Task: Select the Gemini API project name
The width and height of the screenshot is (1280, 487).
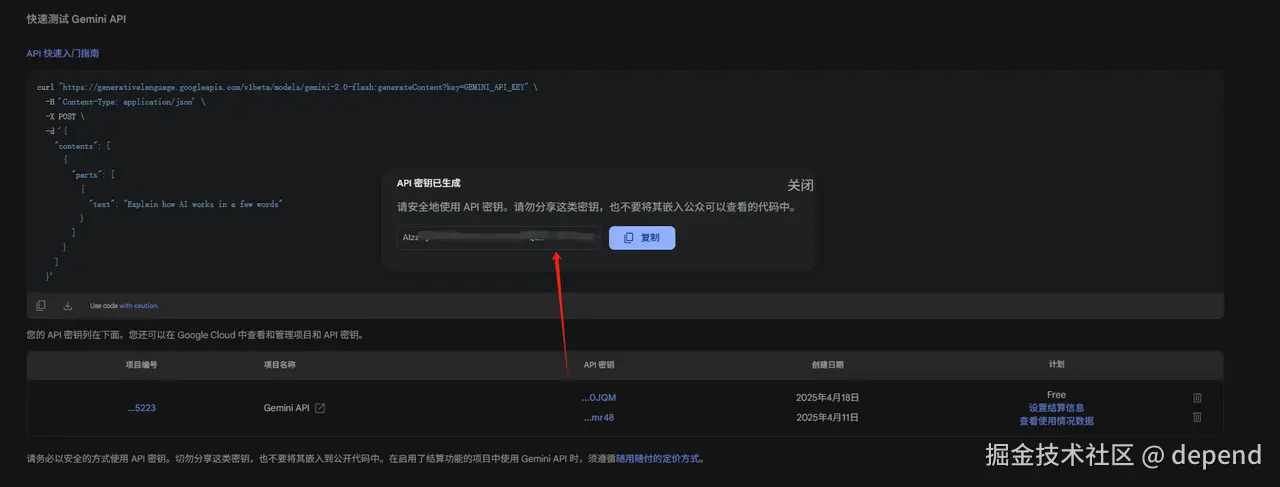Action: coord(286,408)
